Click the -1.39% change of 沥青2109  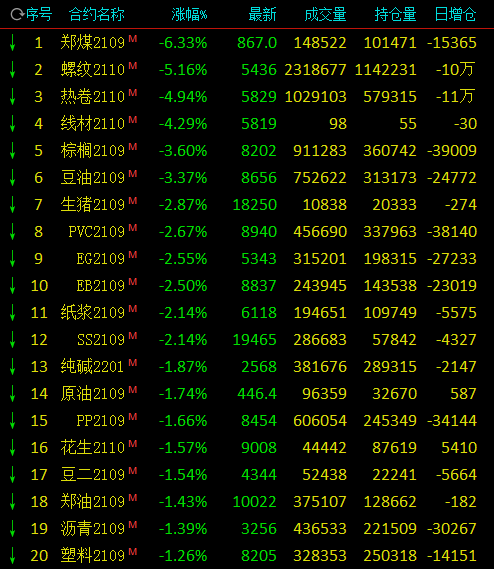click(183, 529)
